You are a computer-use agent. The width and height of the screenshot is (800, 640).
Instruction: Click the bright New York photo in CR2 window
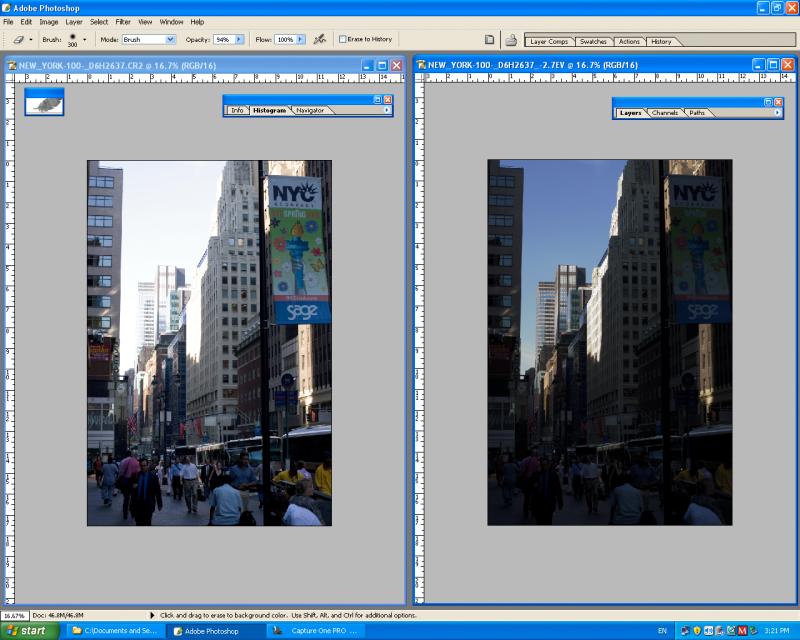209,343
